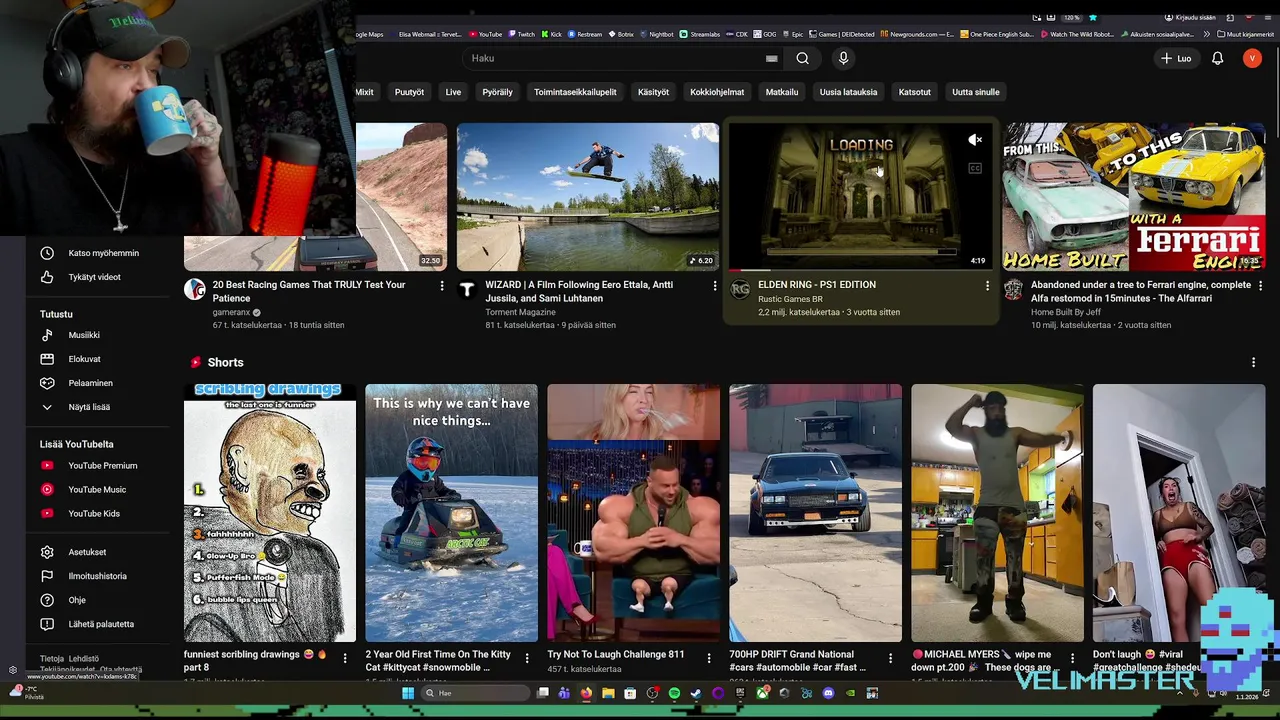Start voice search with microphone icon
Image resolution: width=1280 pixels, height=720 pixels.
coord(843,58)
